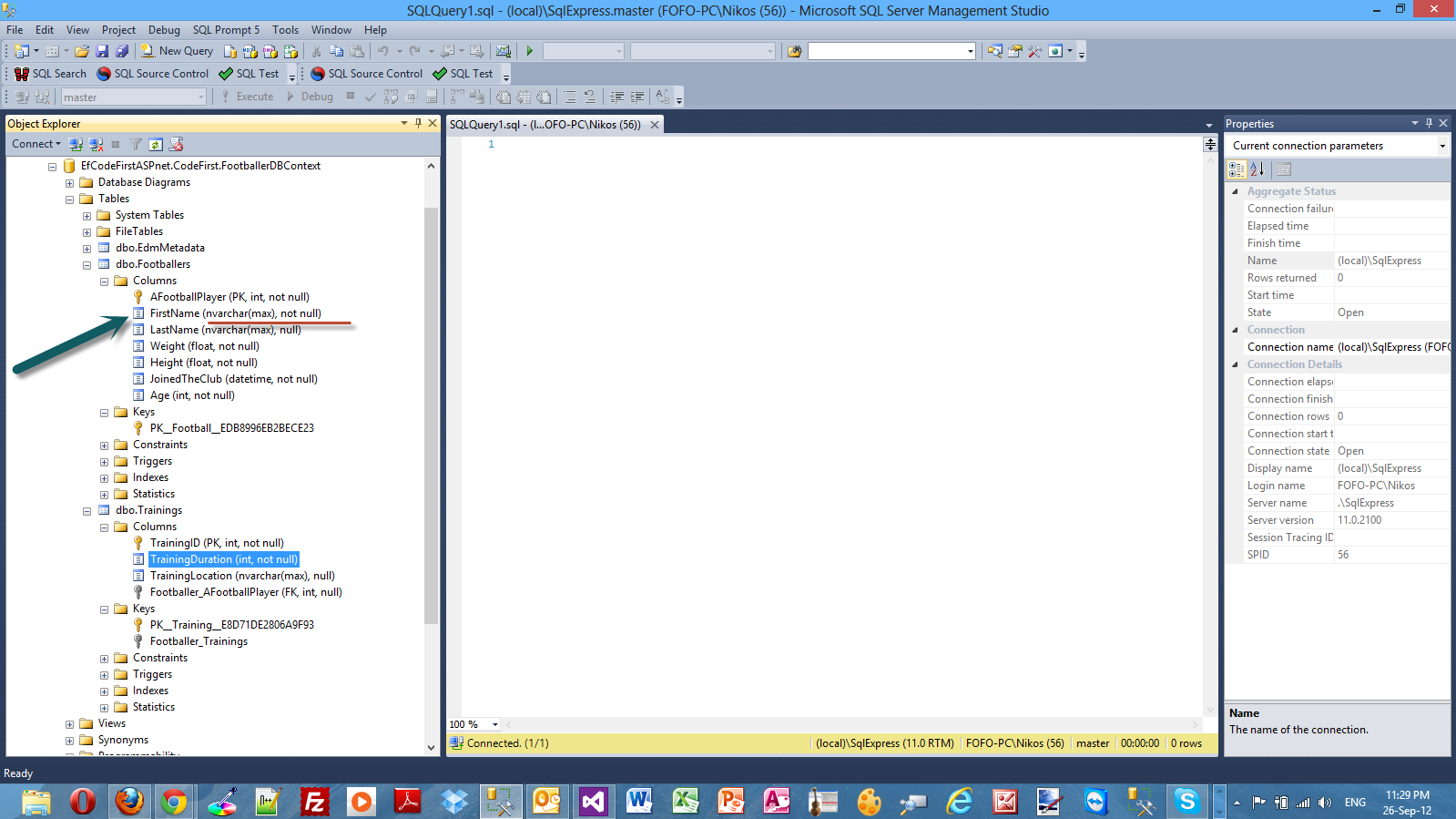
Task: Collapse the Aggregate Status category
Action: [1235, 191]
